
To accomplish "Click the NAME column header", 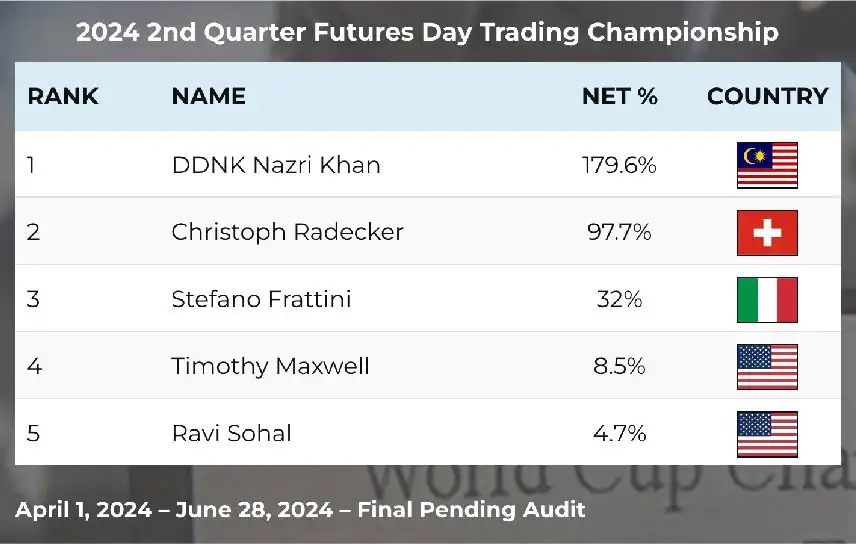I will [208, 96].
